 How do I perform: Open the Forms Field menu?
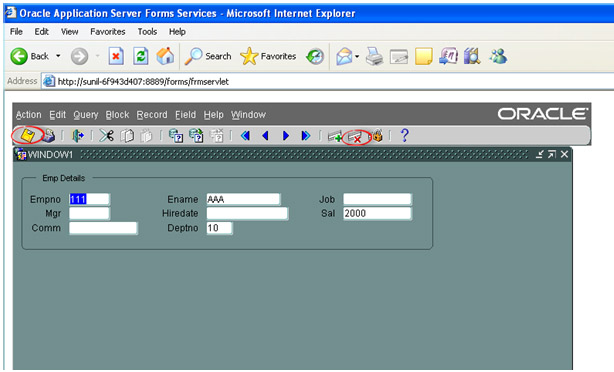click(185, 115)
